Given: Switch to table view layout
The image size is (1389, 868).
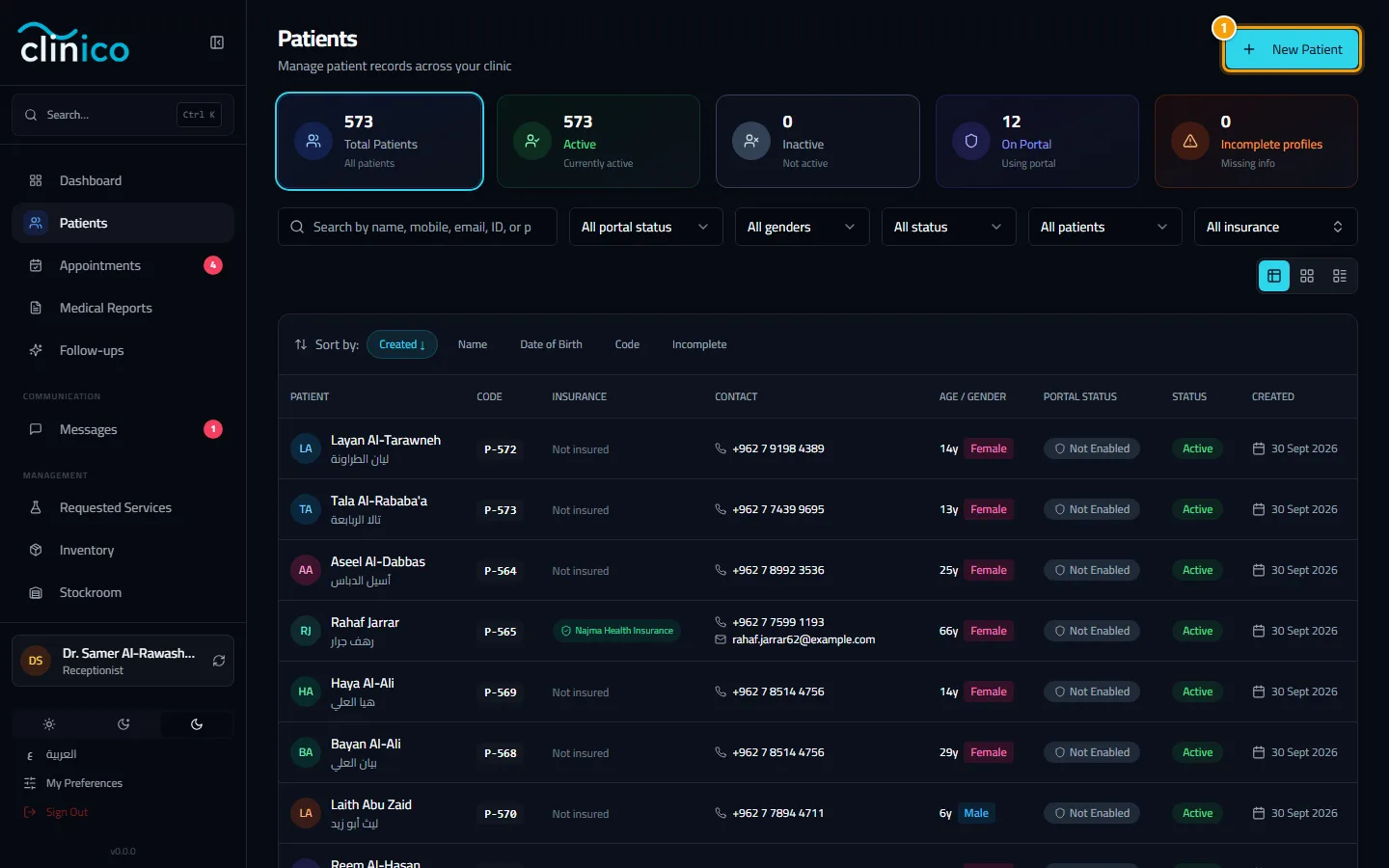Looking at the screenshot, I should tap(1274, 276).
